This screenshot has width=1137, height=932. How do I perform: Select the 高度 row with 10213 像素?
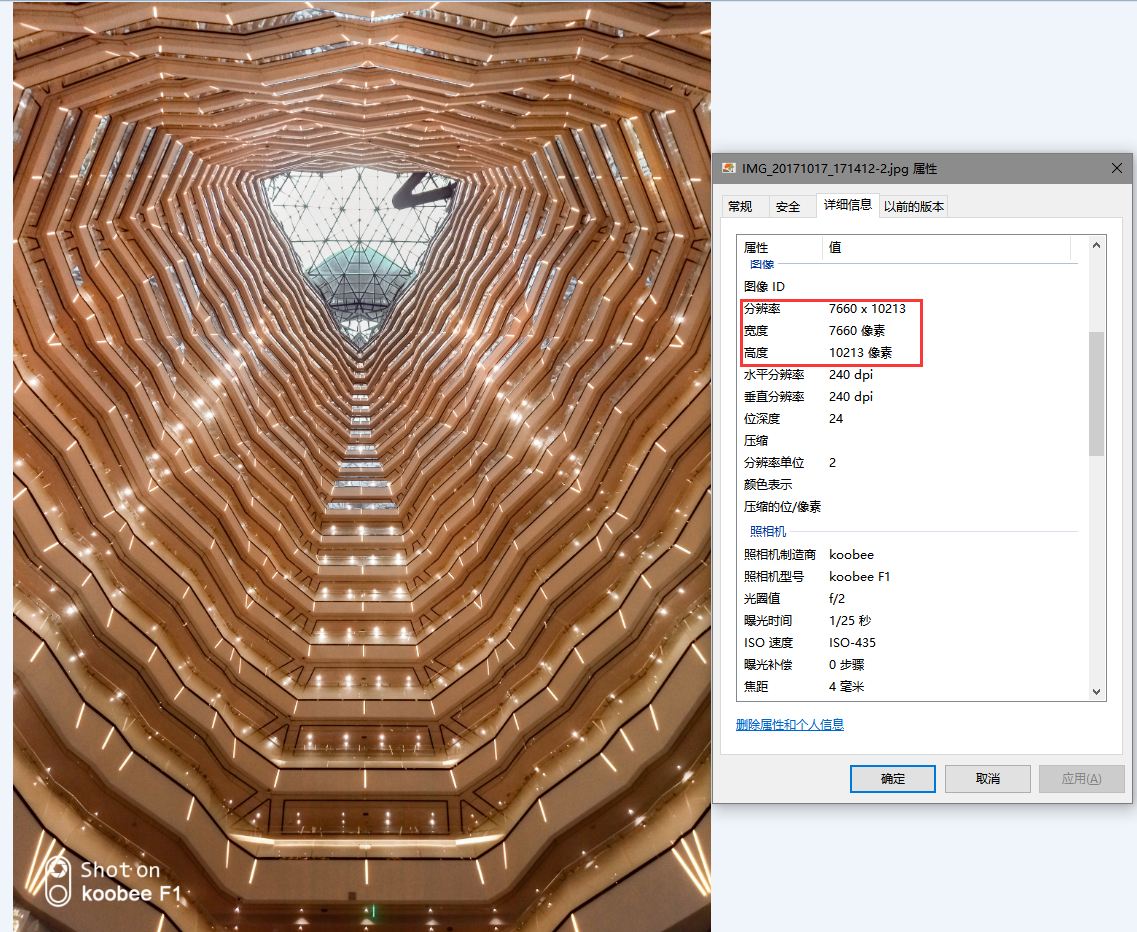[x=912, y=352]
